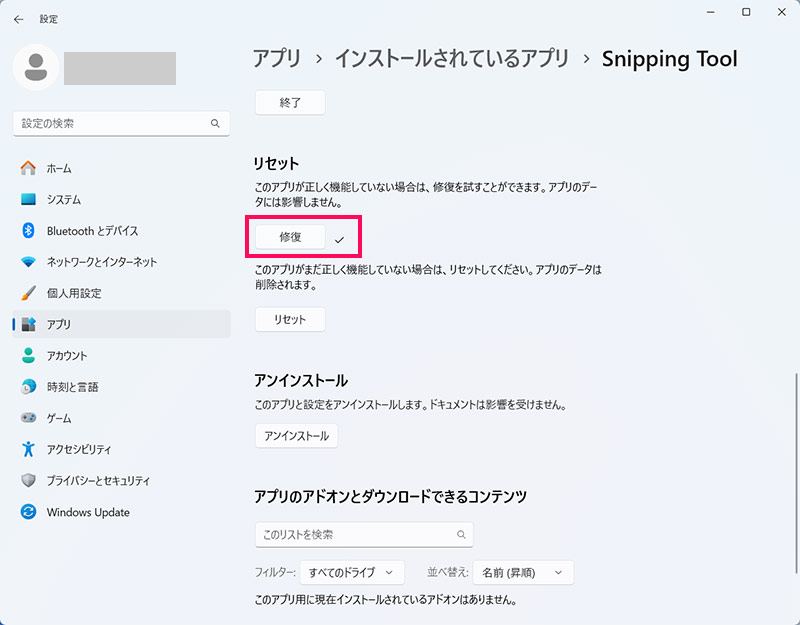Viewport: 800px width, 625px height.
Task: Click the このアプリ用に現在インストールされているアドオンはありません text
Action: [x=386, y=599]
